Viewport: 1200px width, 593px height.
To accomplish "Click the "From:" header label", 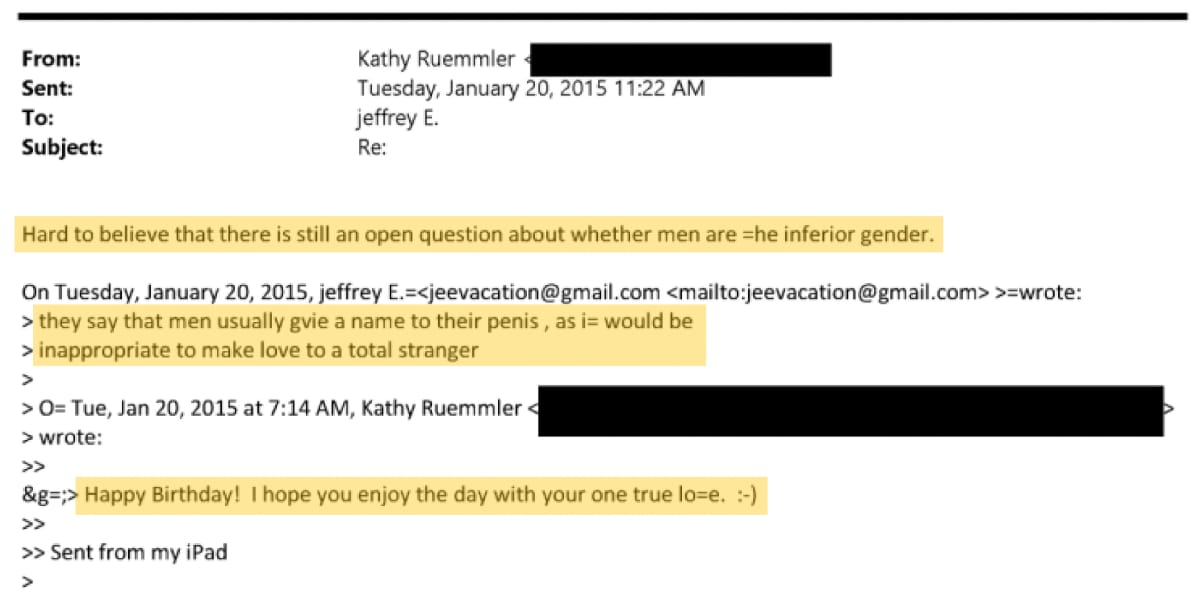I will tap(51, 59).
